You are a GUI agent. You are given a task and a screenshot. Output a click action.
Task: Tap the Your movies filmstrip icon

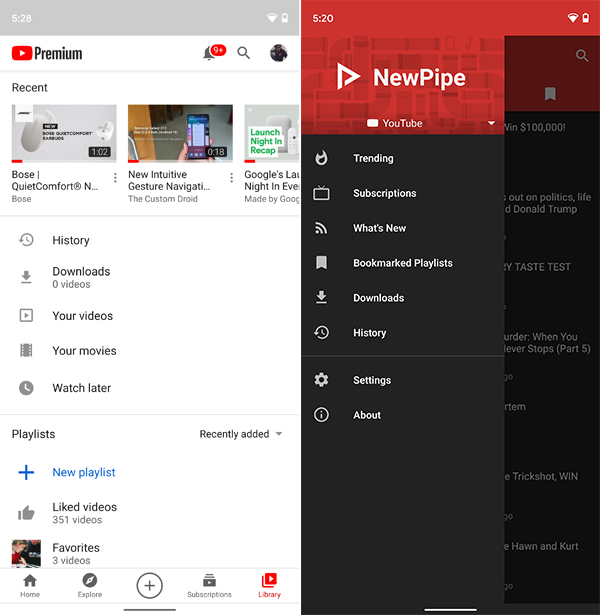[x=26, y=350]
